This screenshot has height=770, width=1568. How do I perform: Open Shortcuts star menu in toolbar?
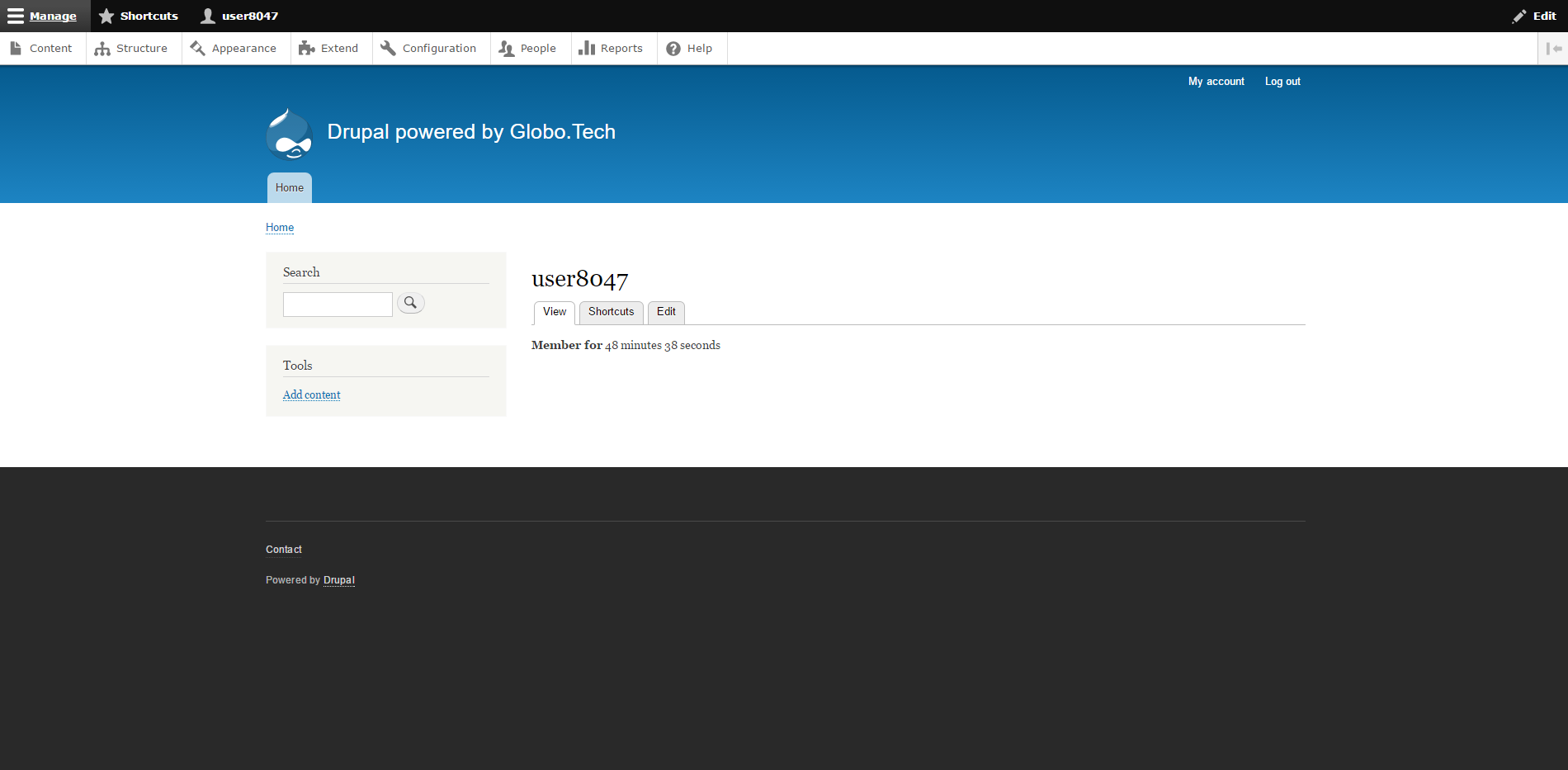point(139,16)
